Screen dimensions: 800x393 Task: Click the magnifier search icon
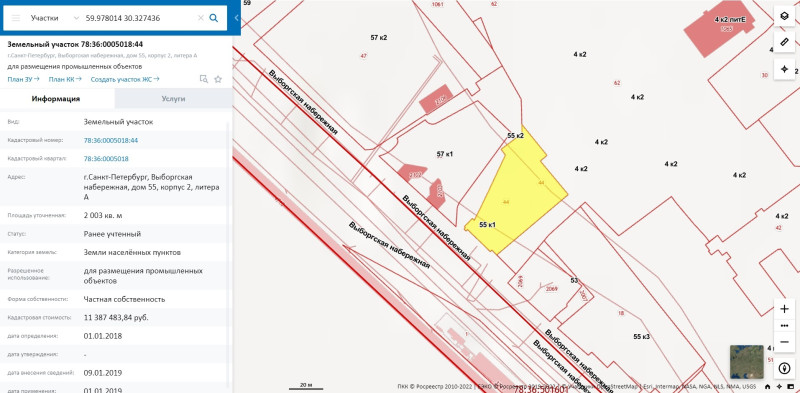pyautogui.click(x=214, y=18)
